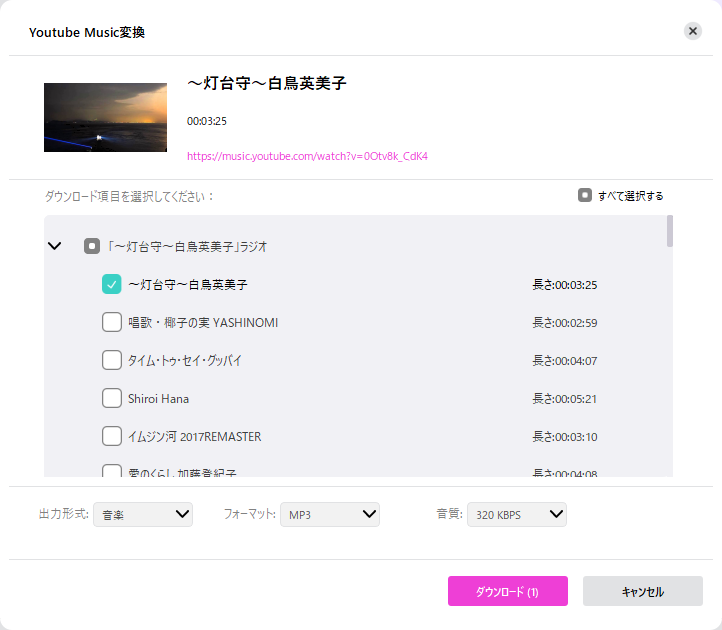Enable the Shiroi Hana track checkbox
The height and width of the screenshot is (630, 722).
112,399
